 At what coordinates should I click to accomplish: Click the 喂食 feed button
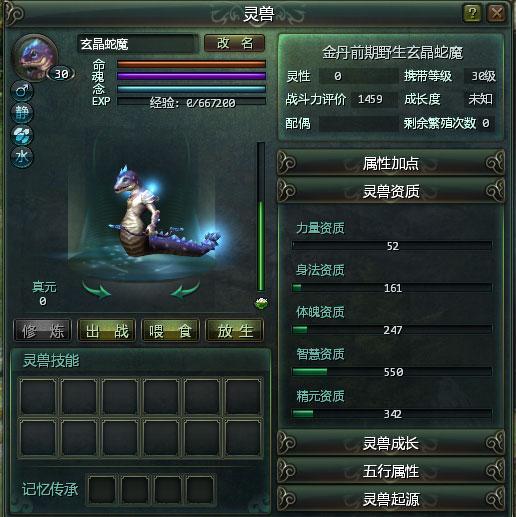click(x=171, y=331)
